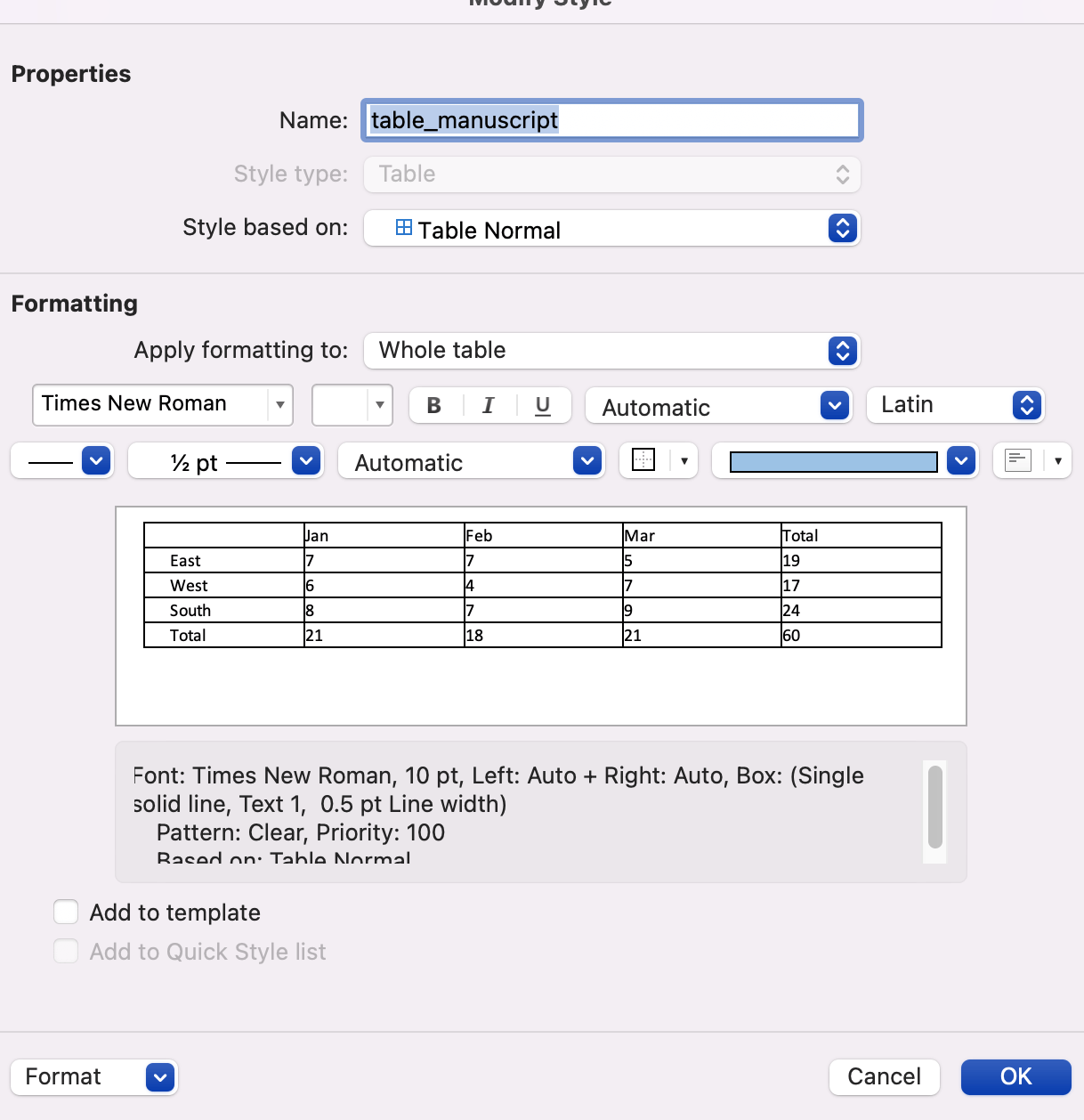Toggle Italic formatting button
The height and width of the screenshot is (1120, 1084).
[x=488, y=405]
